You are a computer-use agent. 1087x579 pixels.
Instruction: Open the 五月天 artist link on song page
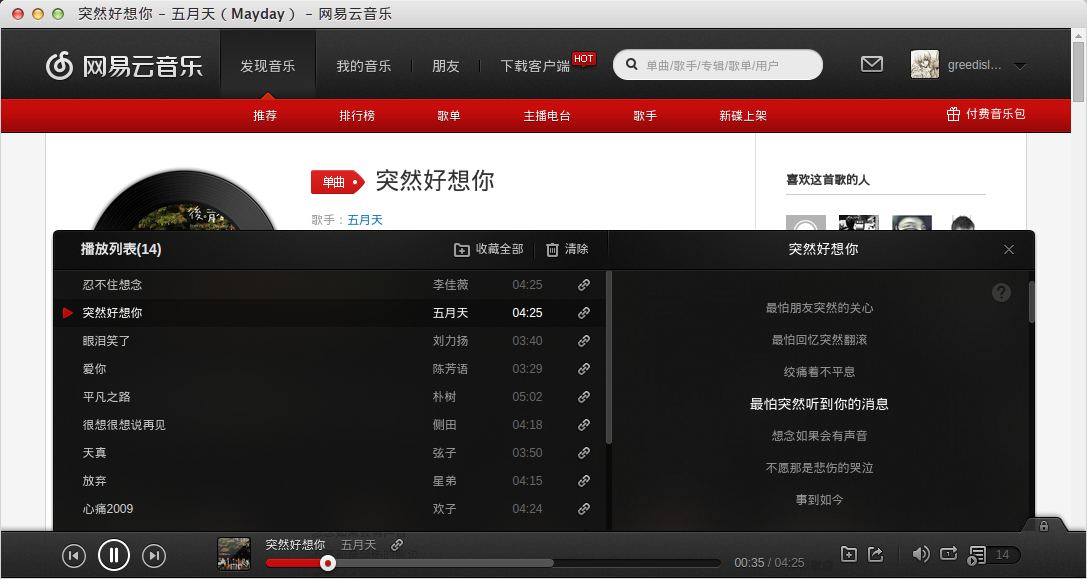point(365,220)
